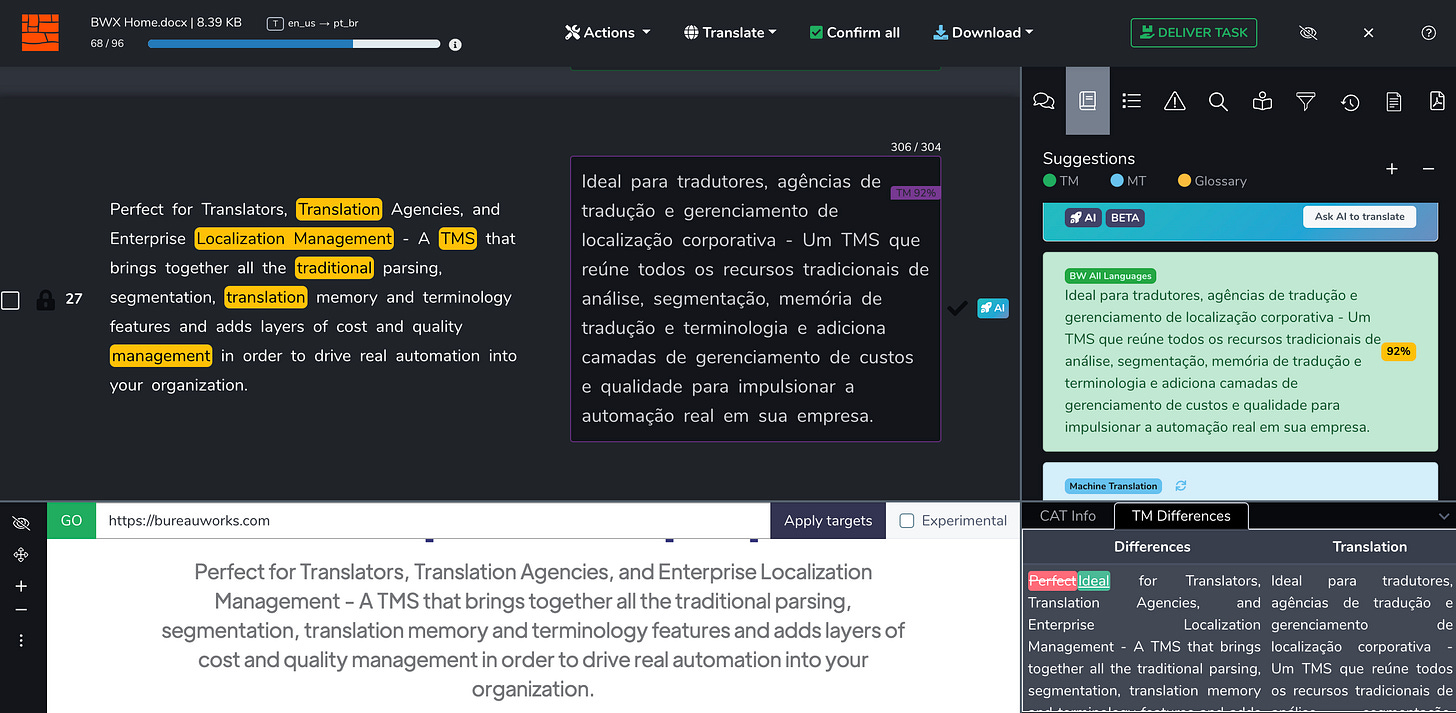Click the lock icon on segment 27
1456x713 pixels.
pyautogui.click(x=45, y=299)
